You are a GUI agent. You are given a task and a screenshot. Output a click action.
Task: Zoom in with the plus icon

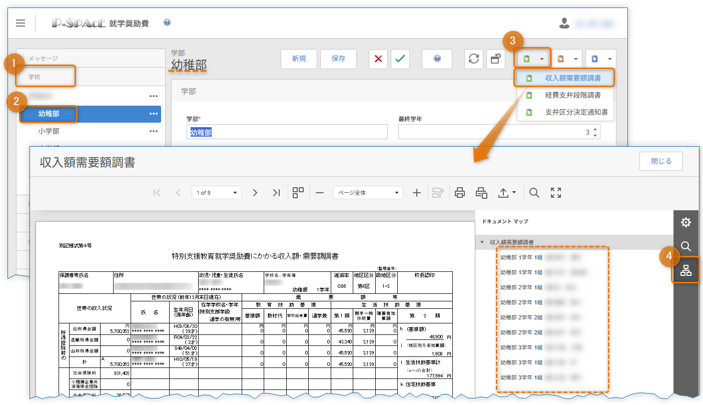(x=417, y=193)
